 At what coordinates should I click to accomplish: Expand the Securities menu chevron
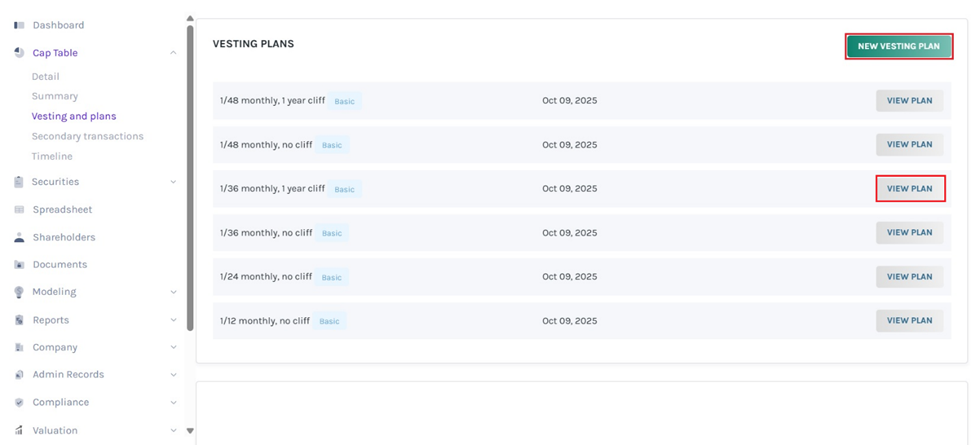(x=173, y=182)
